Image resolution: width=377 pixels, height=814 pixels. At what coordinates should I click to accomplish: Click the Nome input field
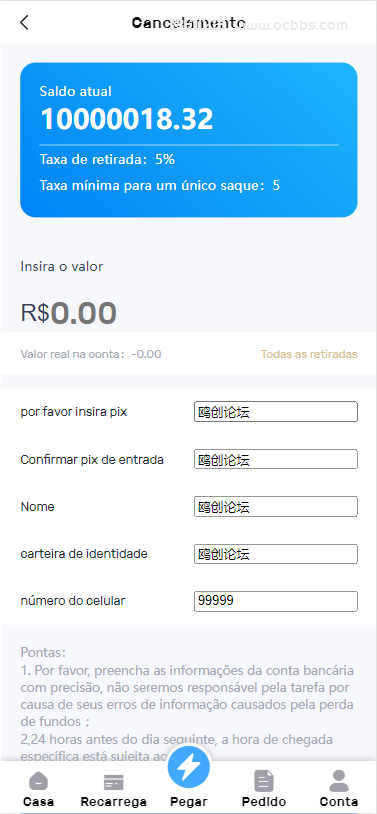(x=276, y=507)
